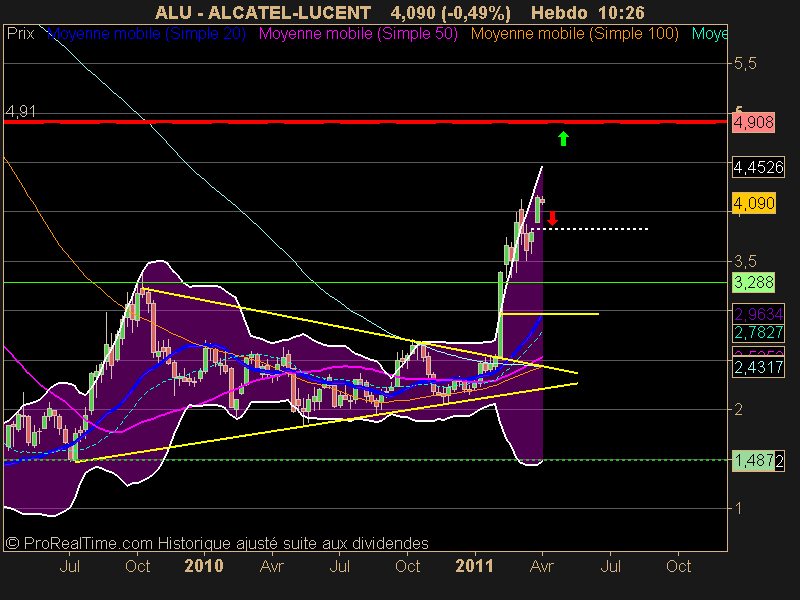The height and width of the screenshot is (600, 800).
Task: Select the Prix legend label
Action: [x=20, y=34]
